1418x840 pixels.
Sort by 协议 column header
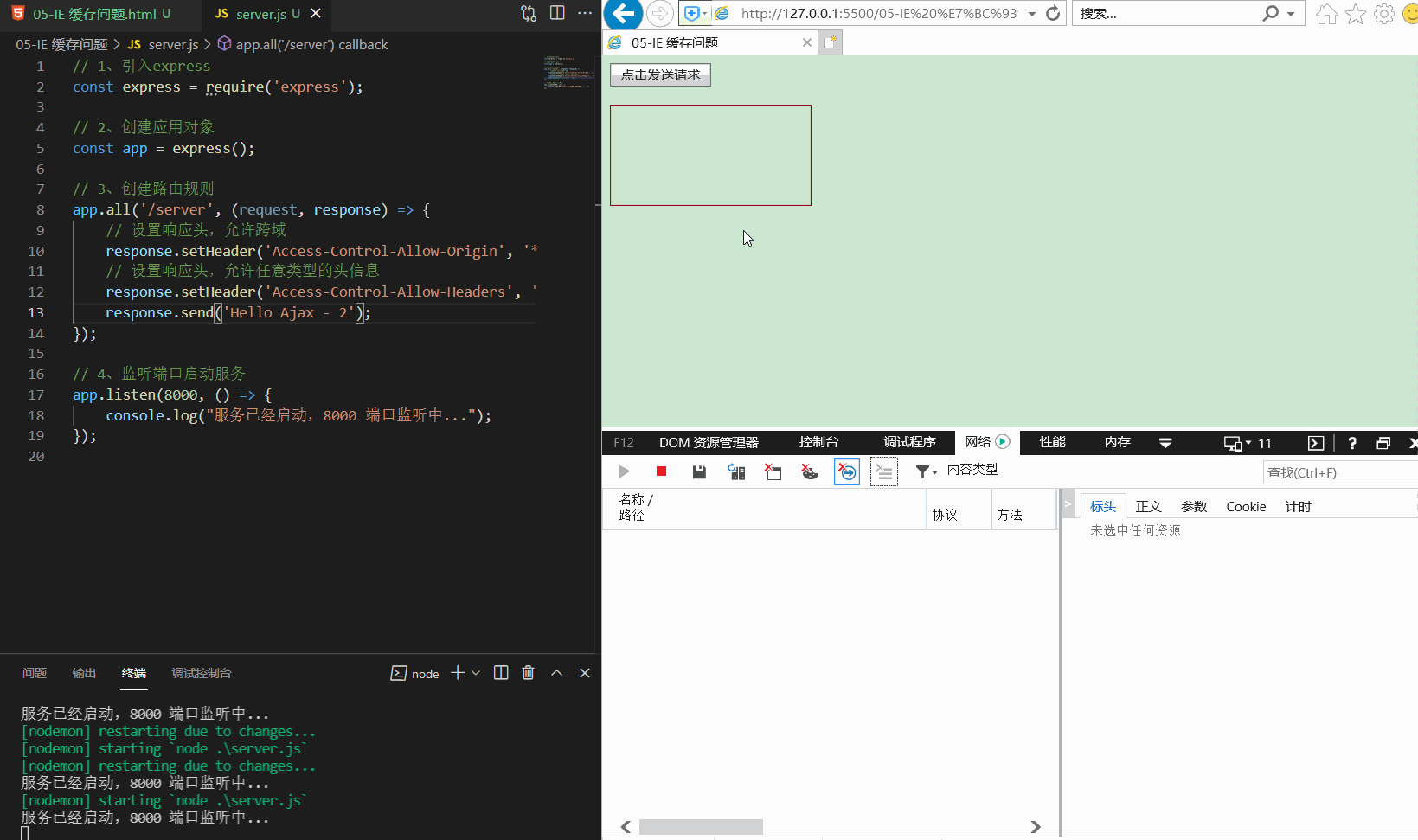point(959,508)
